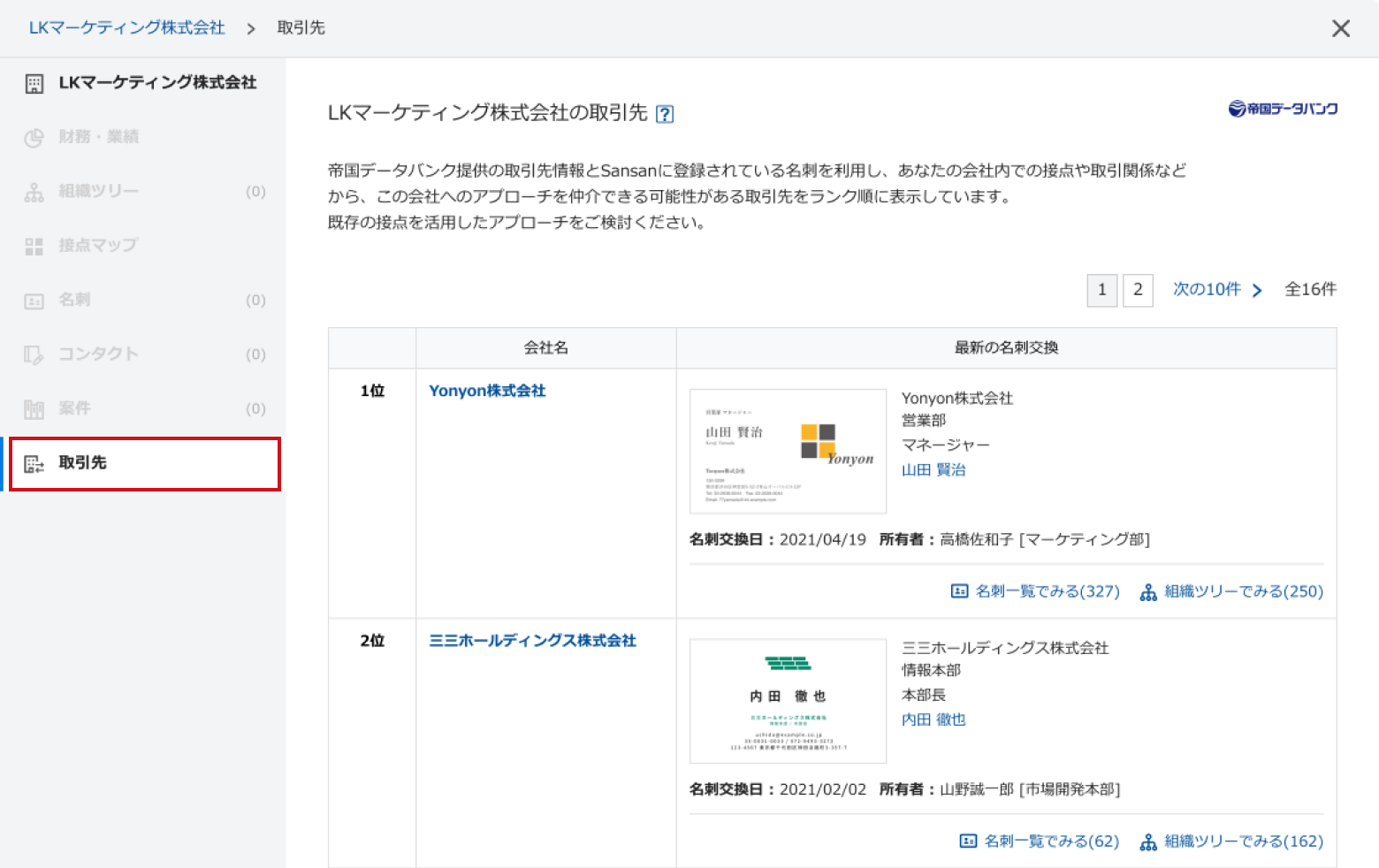Open the 山田 賢治 contact link
Viewport: 1379px width, 868px height.
click(933, 470)
